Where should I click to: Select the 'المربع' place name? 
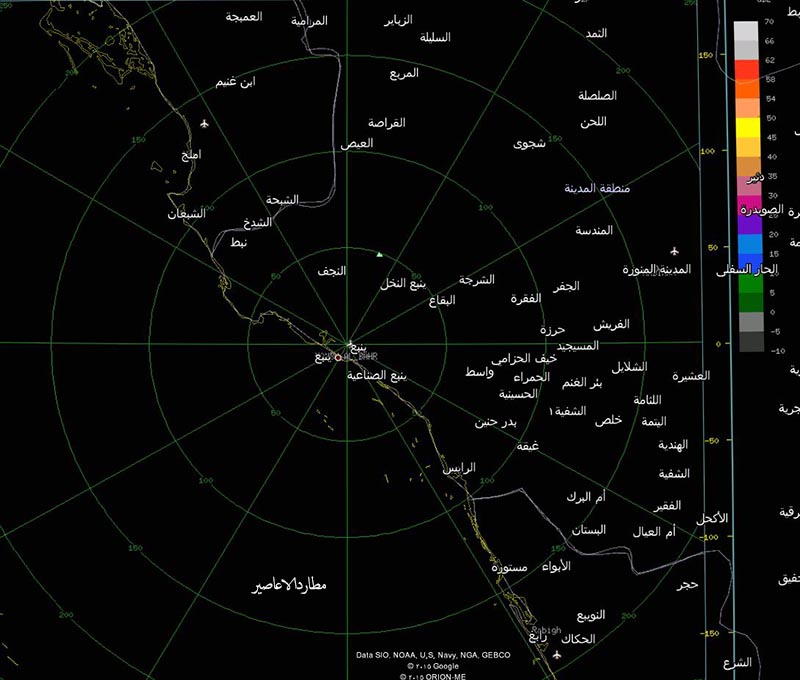(x=404, y=73)
